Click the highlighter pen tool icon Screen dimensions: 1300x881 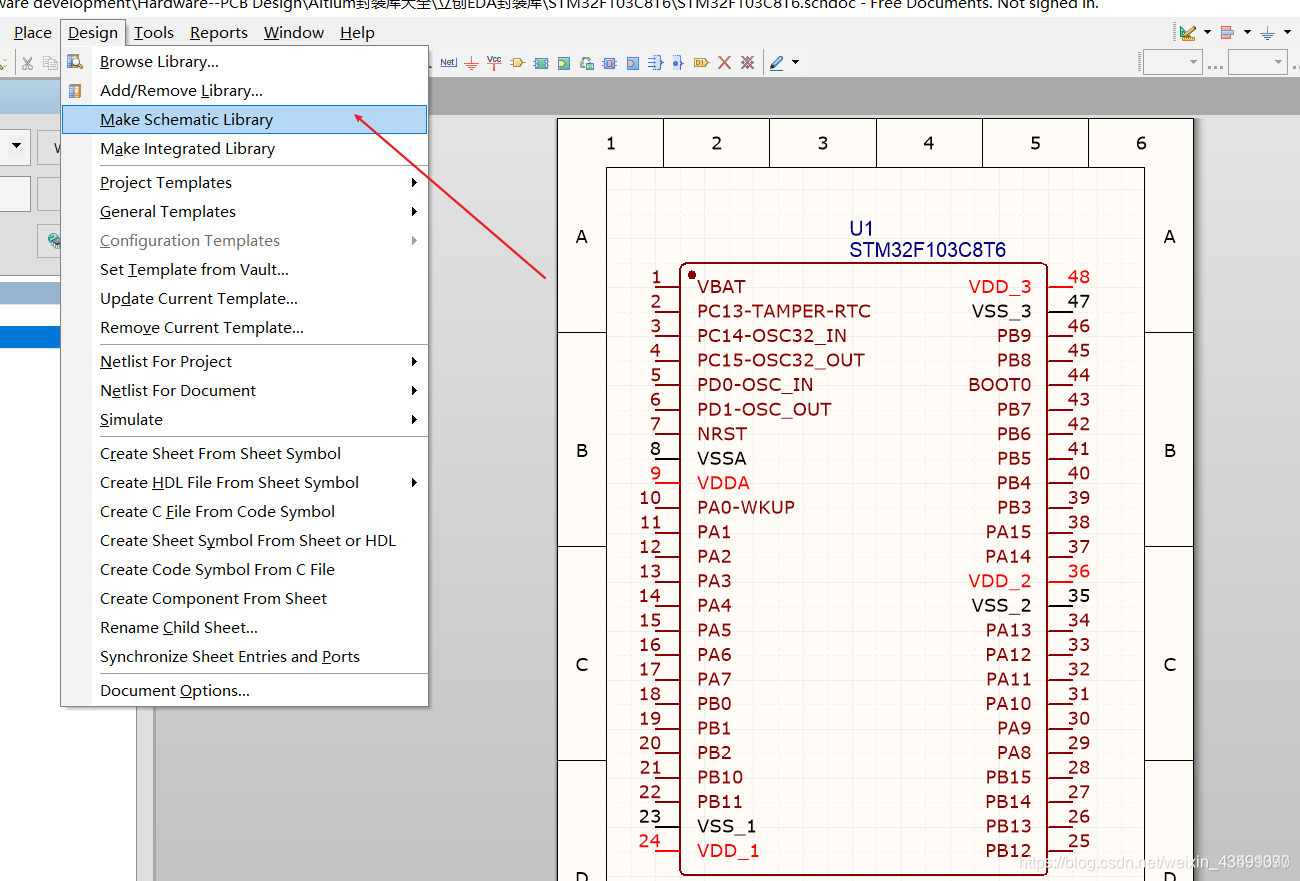[777, 62]
